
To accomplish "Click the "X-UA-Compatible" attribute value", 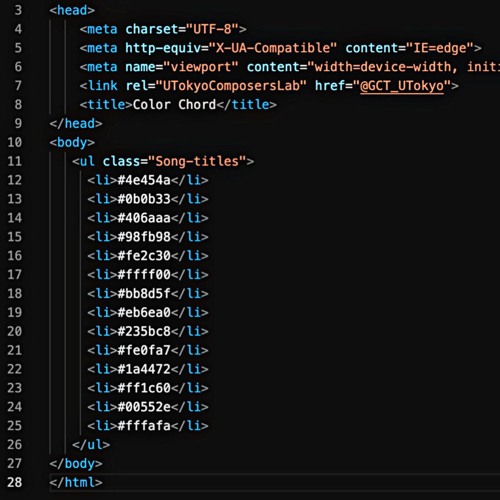I will (273, 48).
